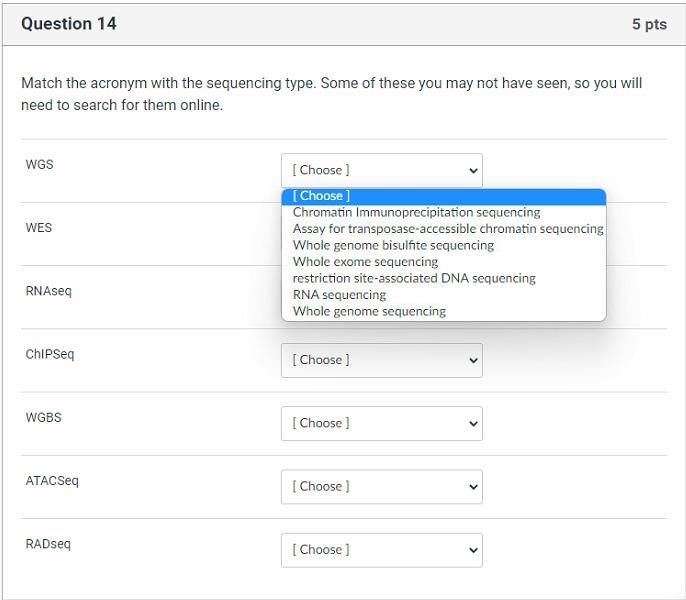Viewport: 686px width, 600px height.
Task: Pick 'Whole genome bisulfite sequencing' option
Action: tap(393, 245)
